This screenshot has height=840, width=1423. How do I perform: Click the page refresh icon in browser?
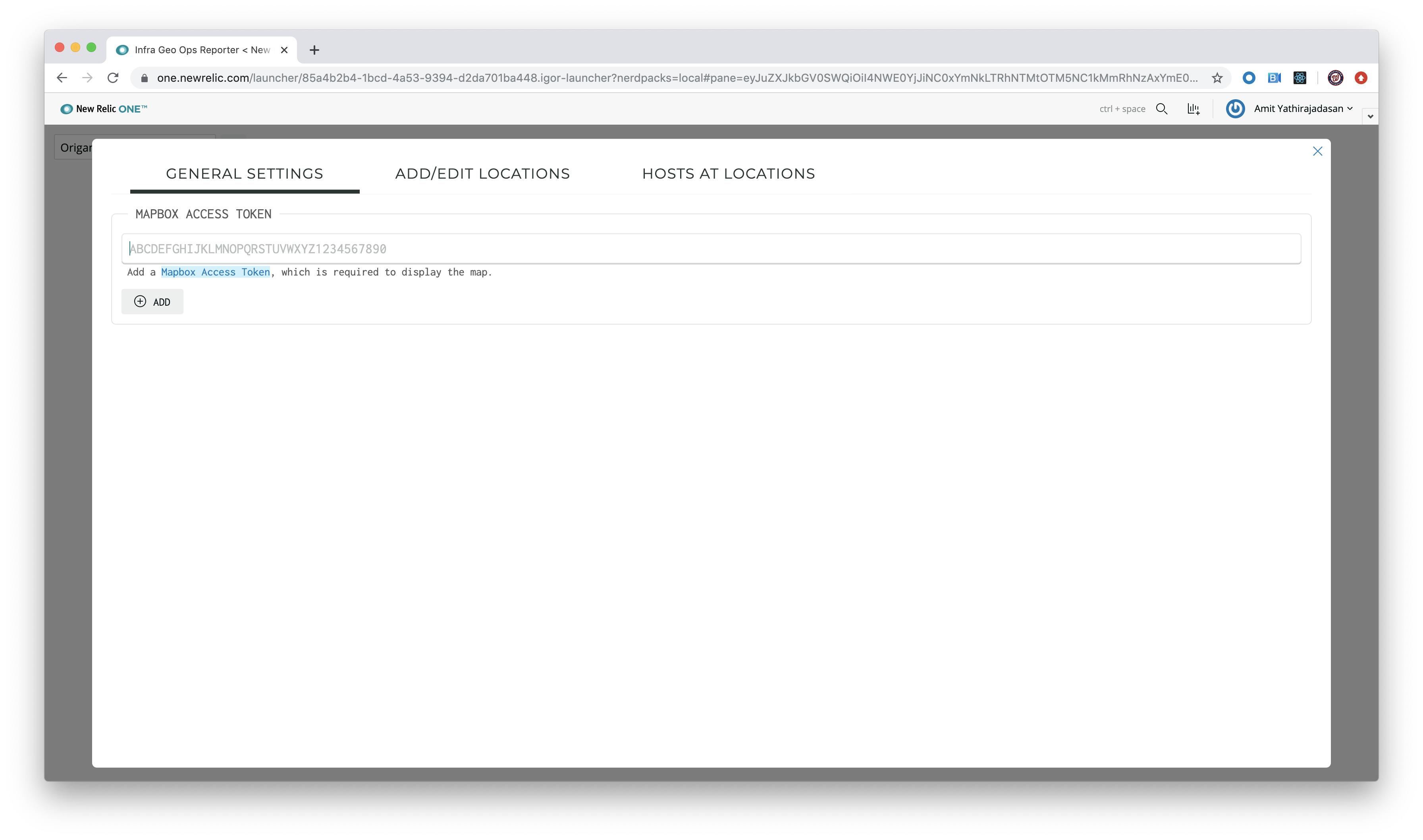[114, 78]
